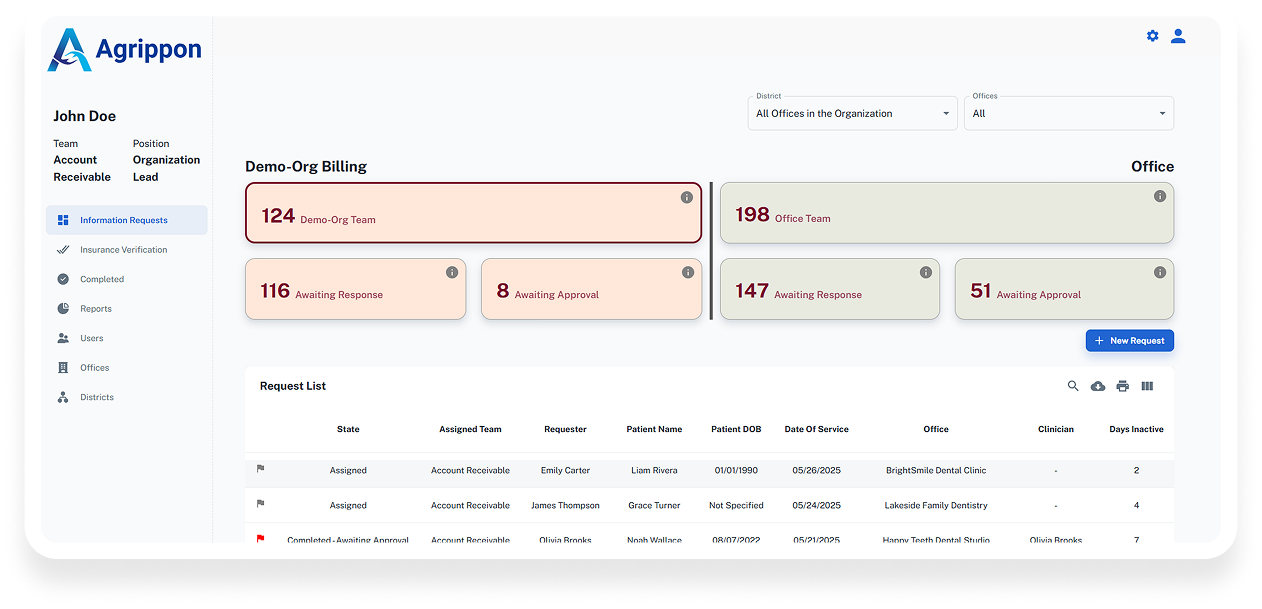Screen dimensions: 1262x609
Task: Select the 51 Awaiting Approval card
Action: click(1063, 290)
